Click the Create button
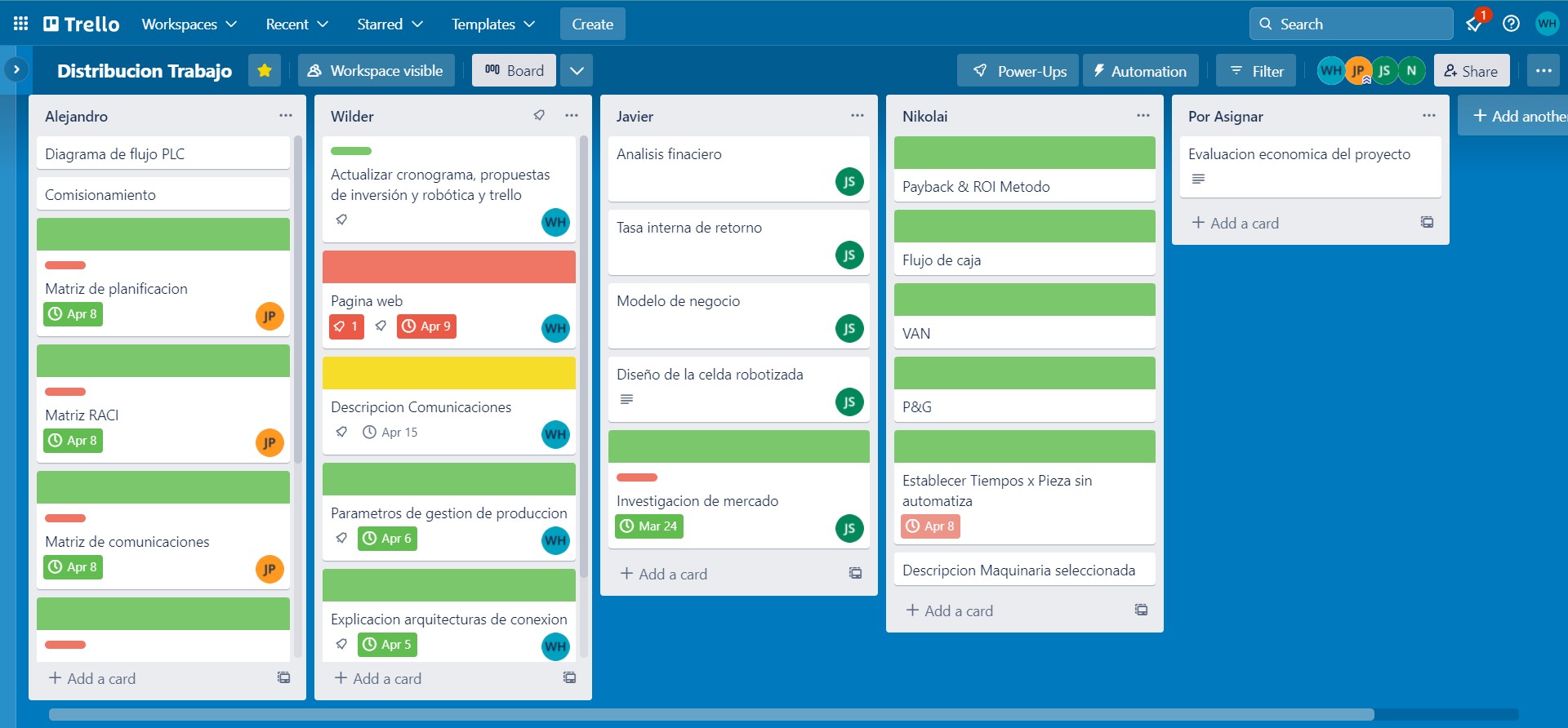The height and width of the screenshot is (728, 1568). point(592,24)
